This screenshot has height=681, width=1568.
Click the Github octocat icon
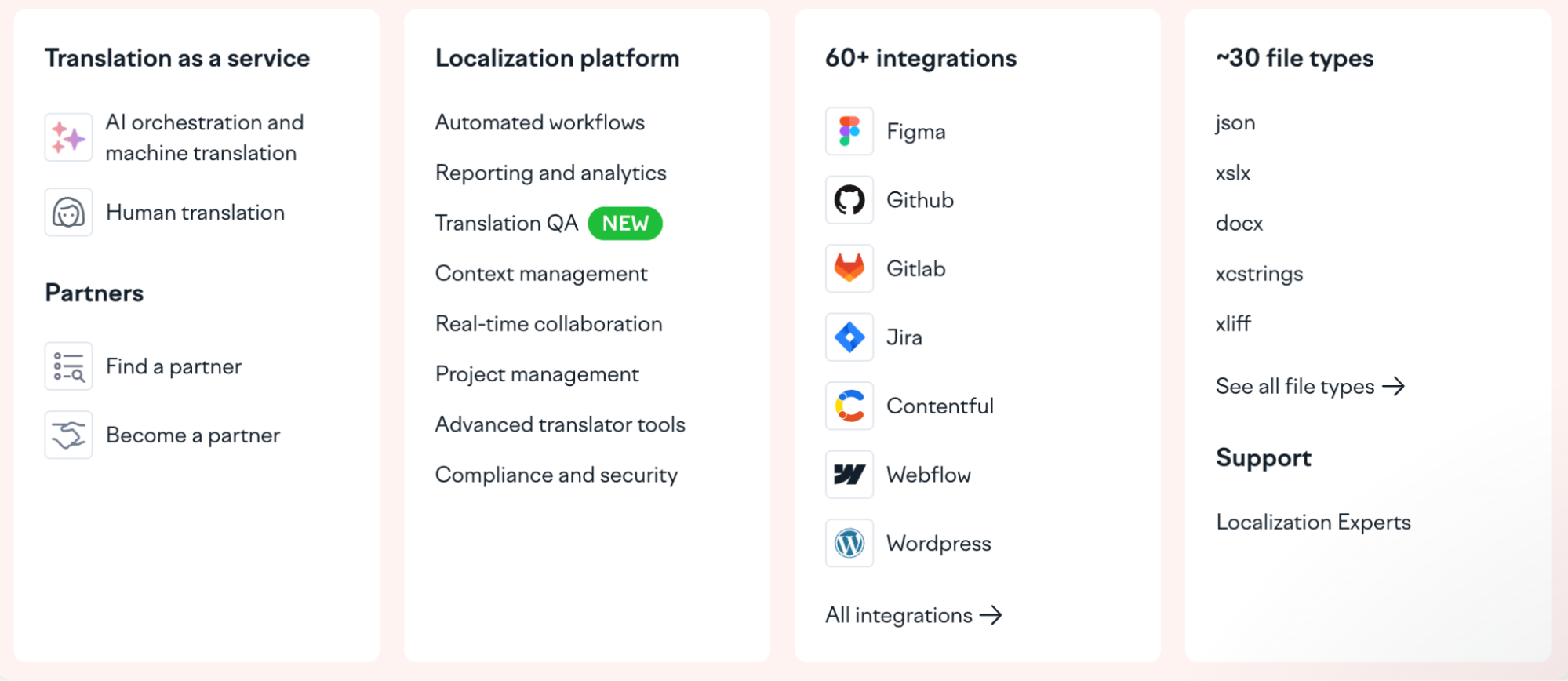click(x=849, y=200)
